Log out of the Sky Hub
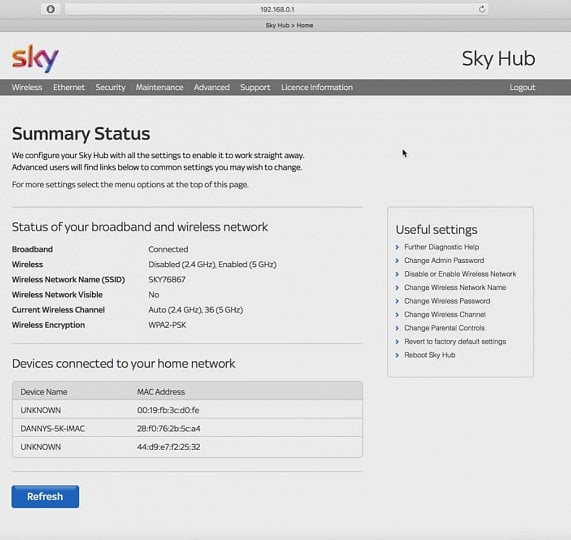 tap(522, 87)
